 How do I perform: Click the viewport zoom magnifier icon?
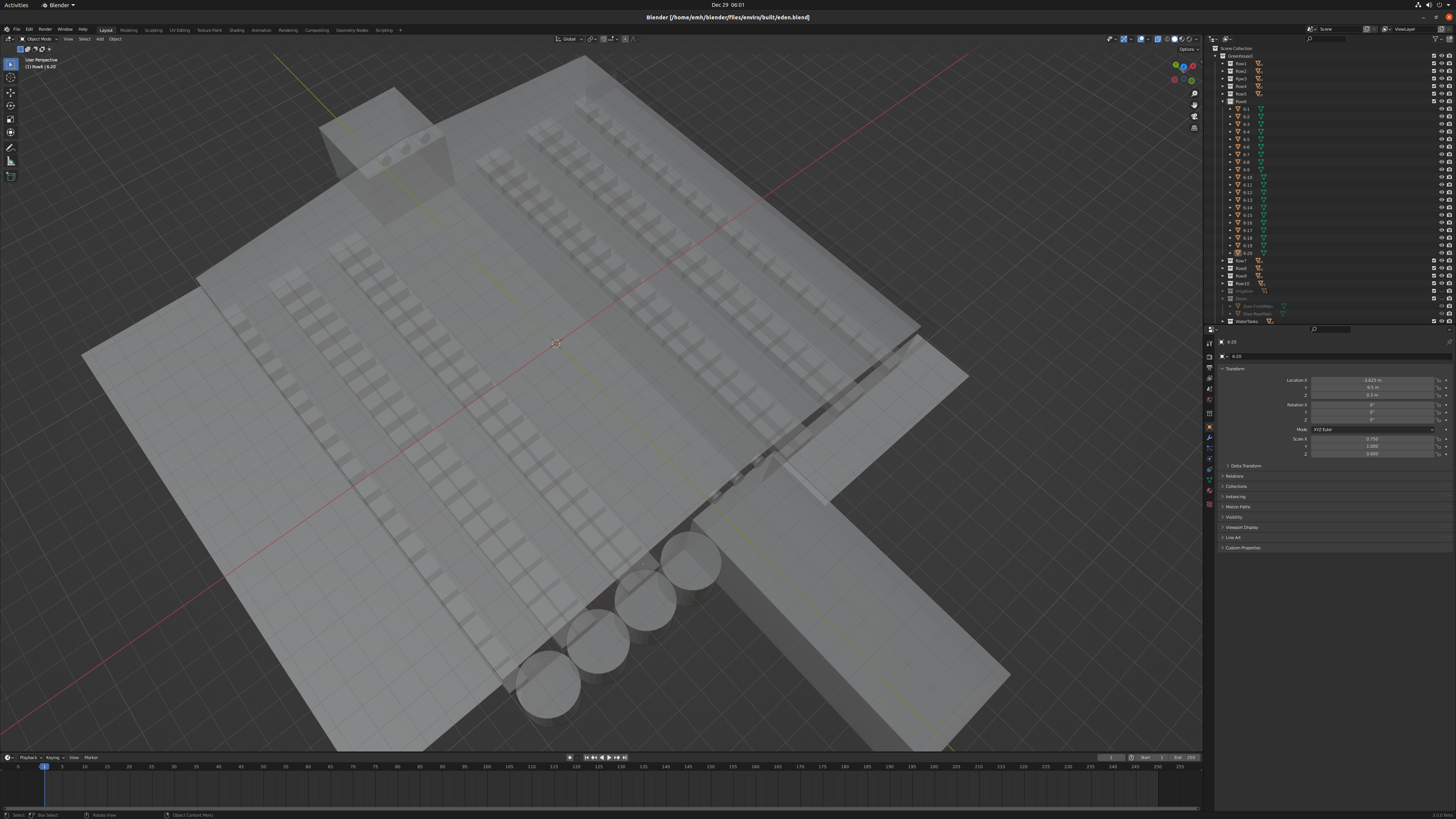pyautogui.click(x=1194, y=94)
